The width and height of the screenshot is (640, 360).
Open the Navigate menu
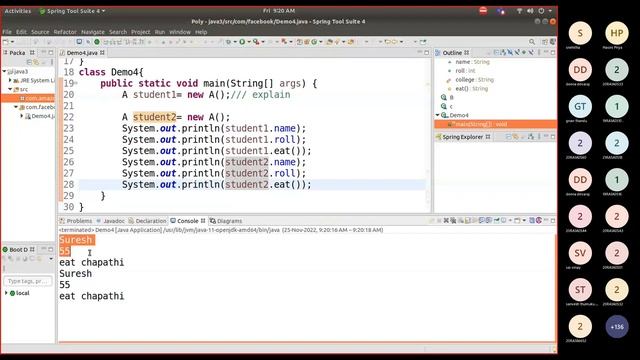(93, 32)
